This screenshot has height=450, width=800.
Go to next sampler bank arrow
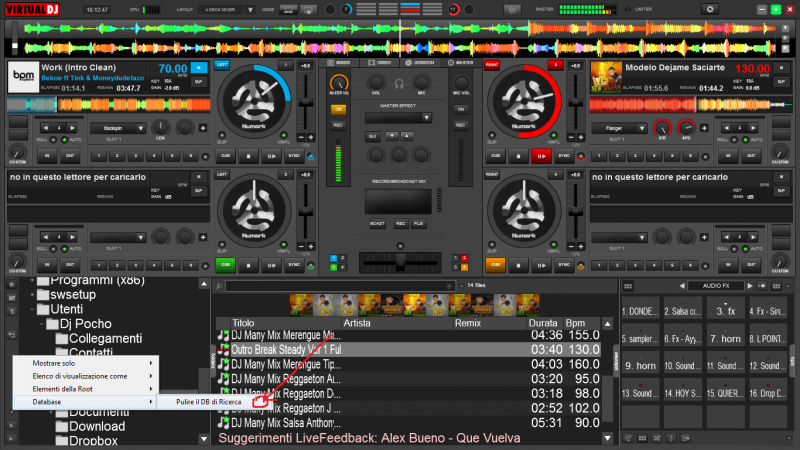point(749,286)
